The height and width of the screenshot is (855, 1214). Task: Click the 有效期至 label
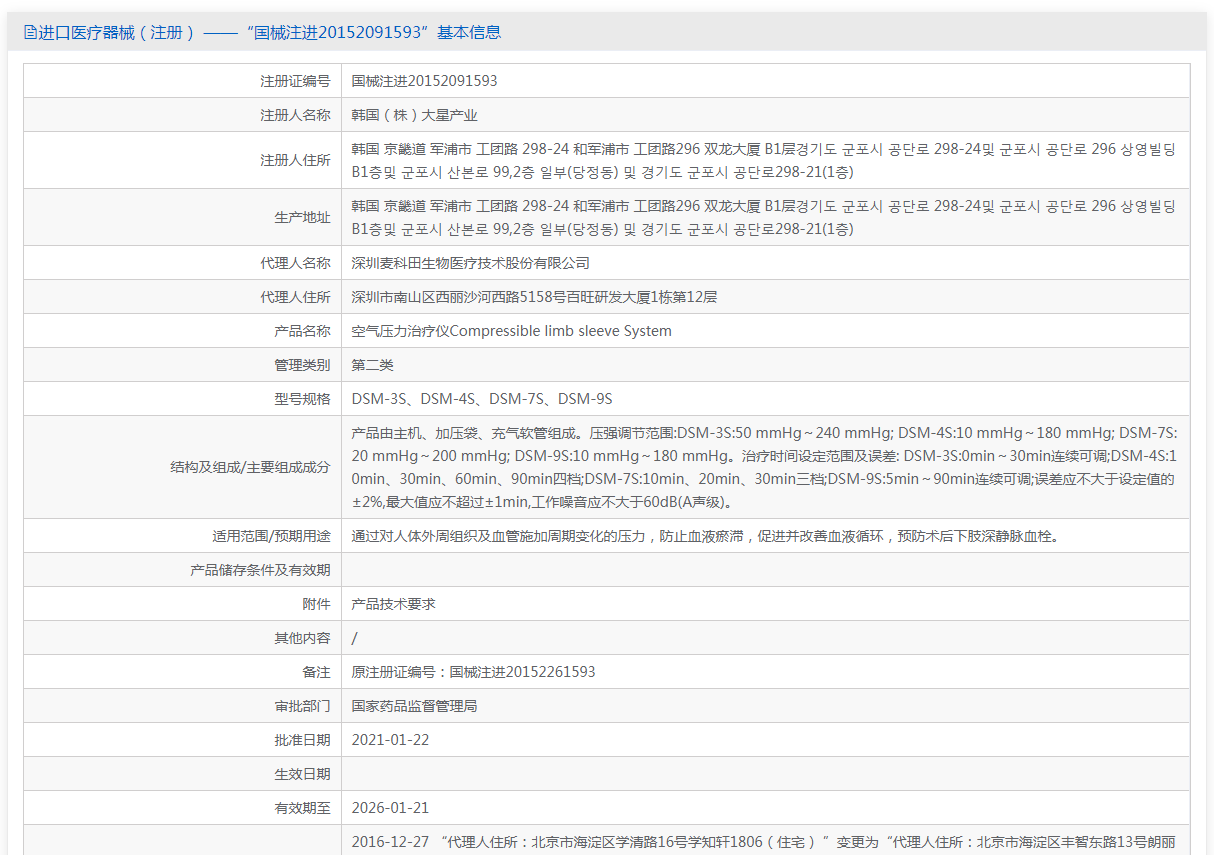pos(302,808)
